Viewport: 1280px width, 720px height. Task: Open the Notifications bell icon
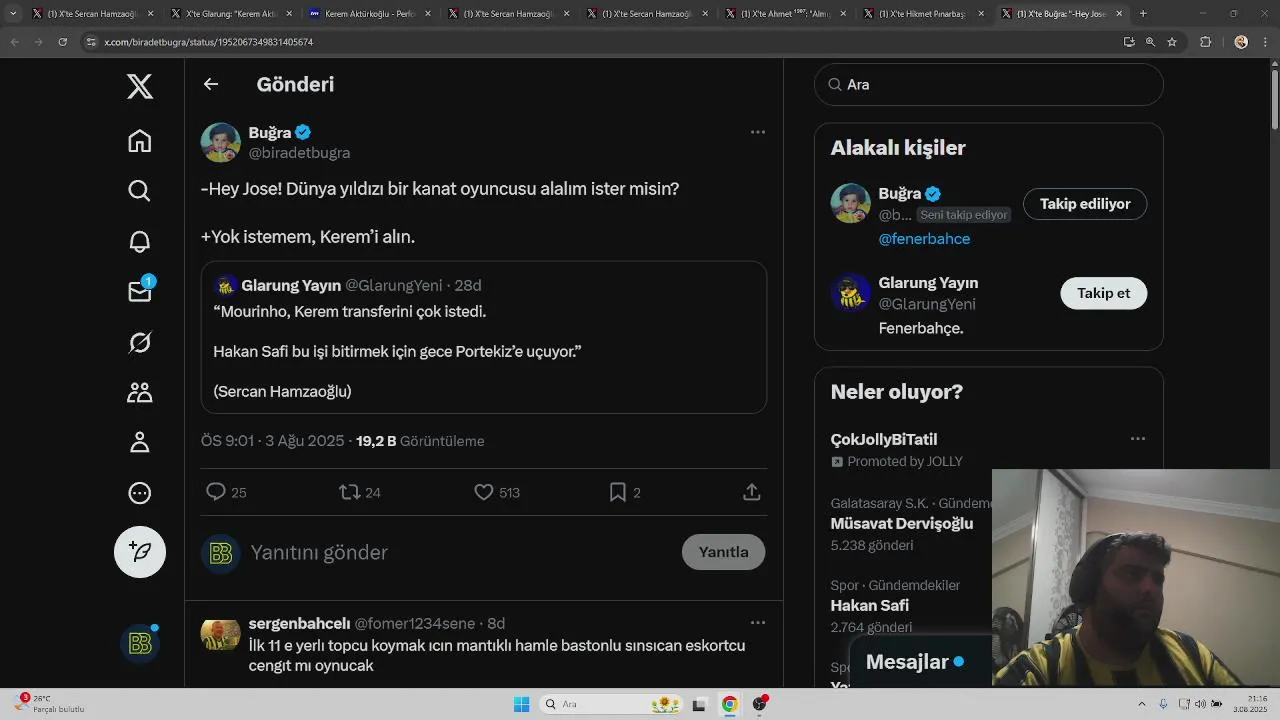click(140, 241)
